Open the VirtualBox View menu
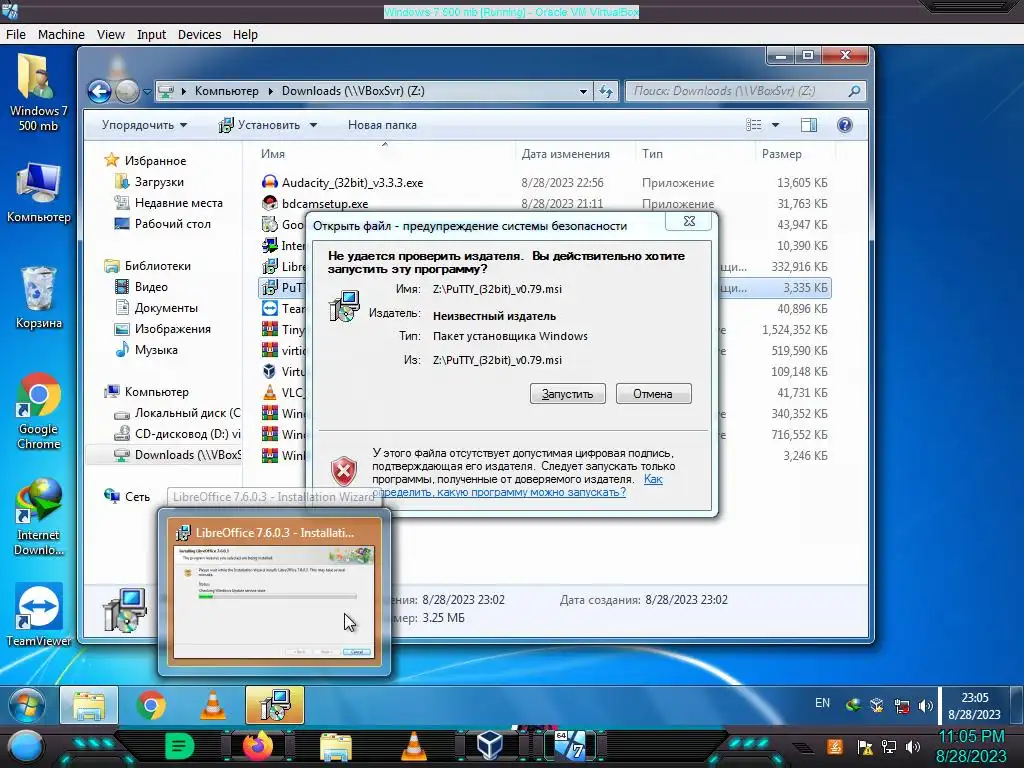Image resolution: width=1024 pixels, height=768 pixels. coord(110,35)
